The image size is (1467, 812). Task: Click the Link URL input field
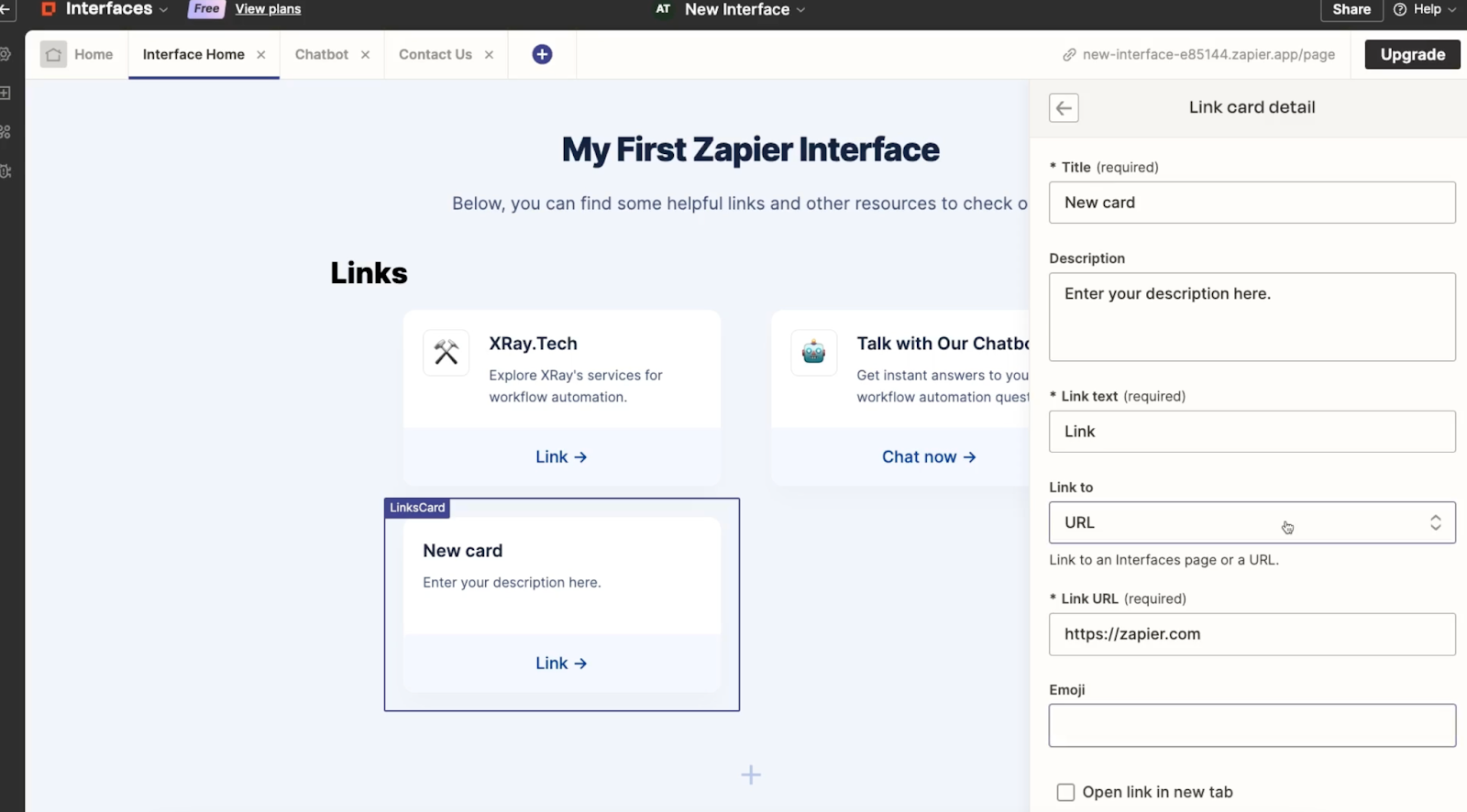coord(1252,634)
